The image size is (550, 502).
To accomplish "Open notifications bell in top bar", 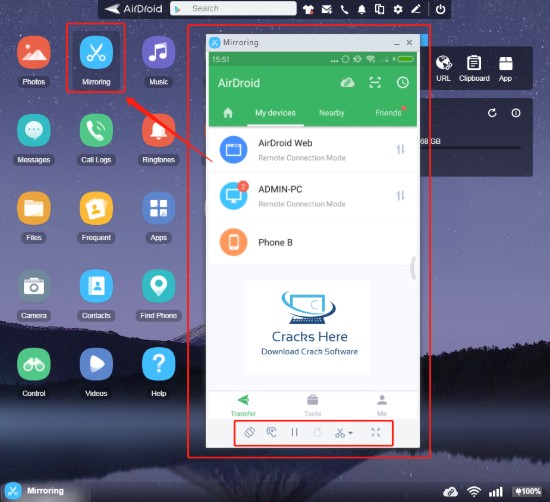I will [x=362, y=9].
